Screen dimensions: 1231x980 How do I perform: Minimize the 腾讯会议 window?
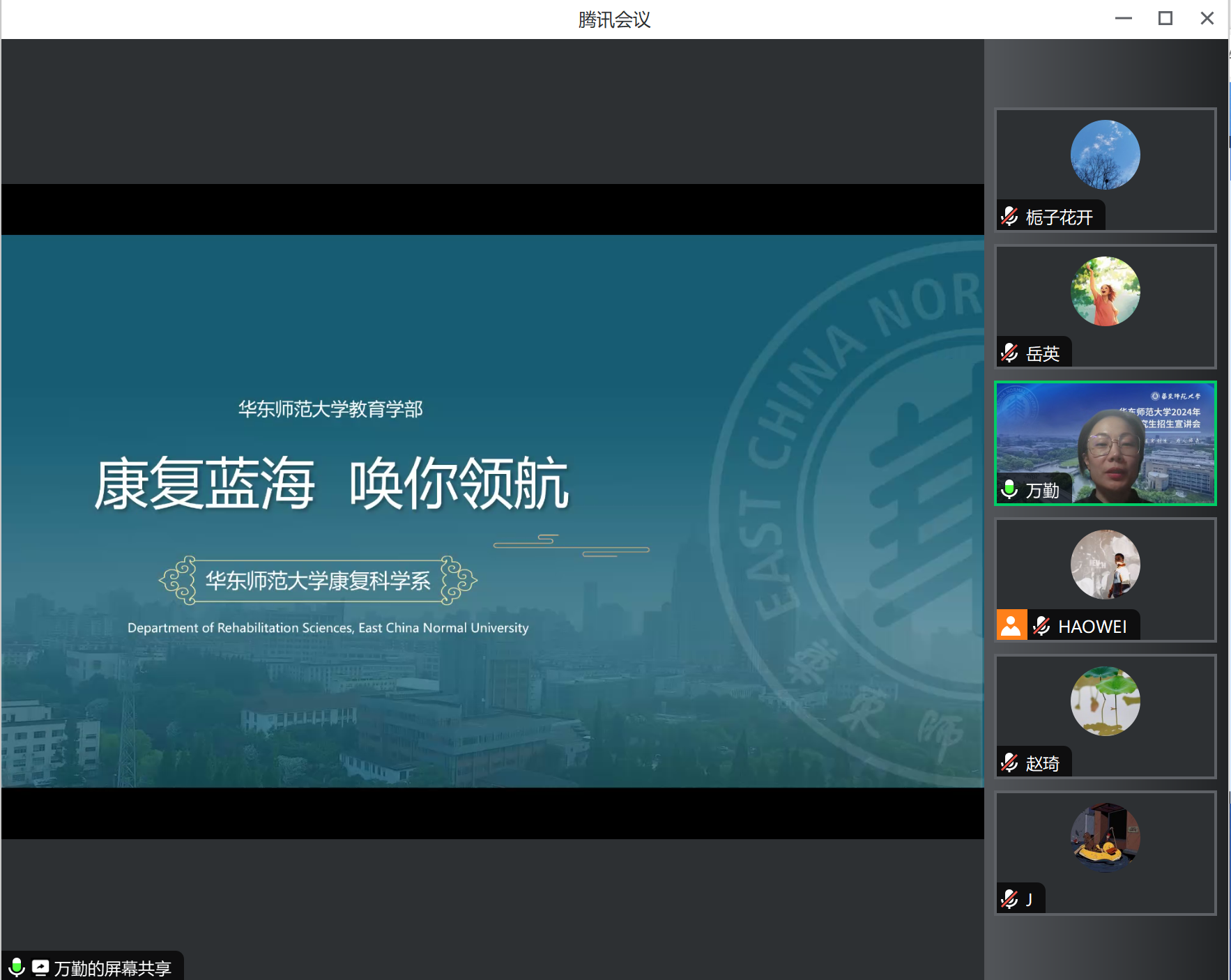click(x=1124, y=19)
